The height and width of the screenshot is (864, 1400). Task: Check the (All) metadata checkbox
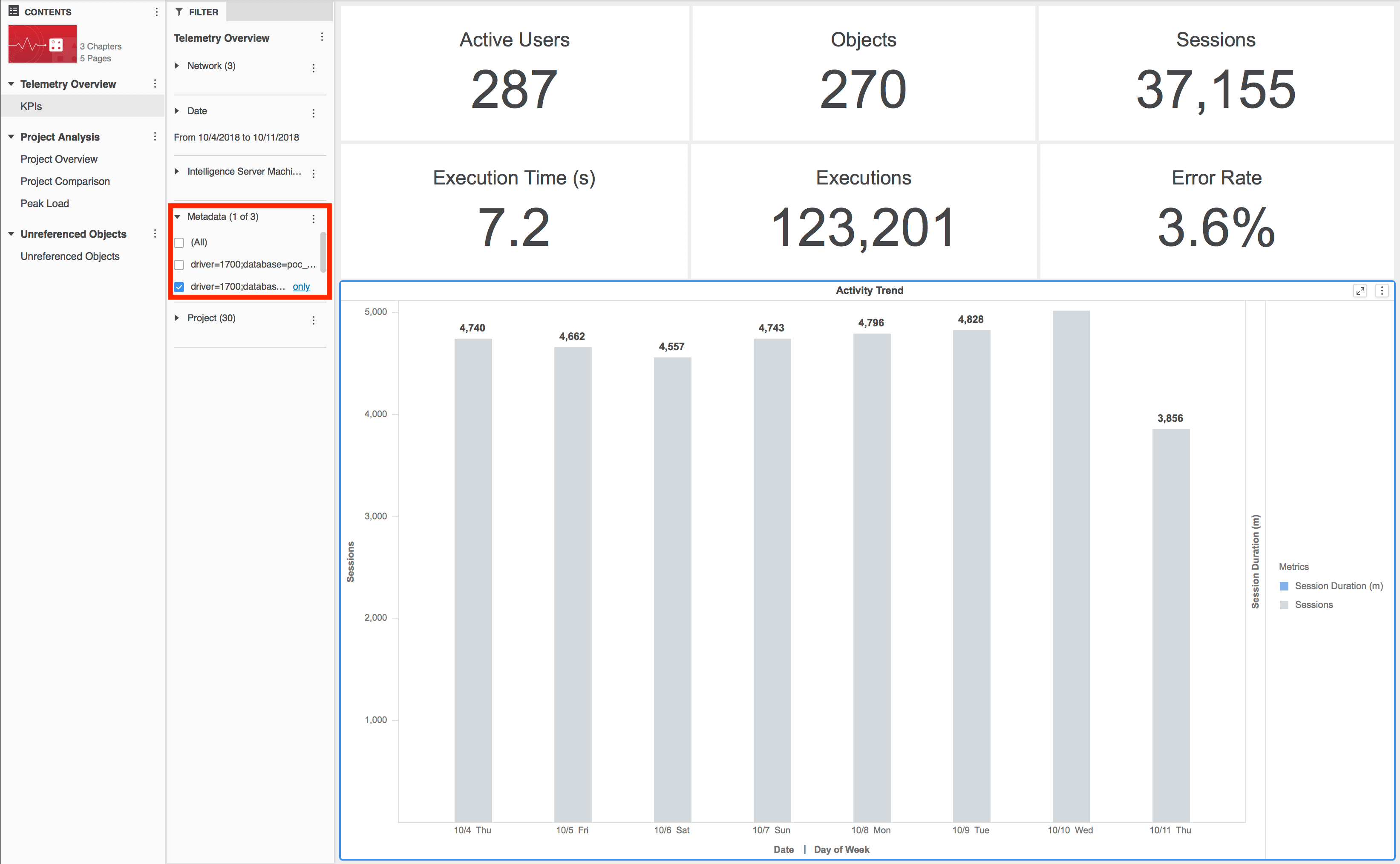point(179,243)
